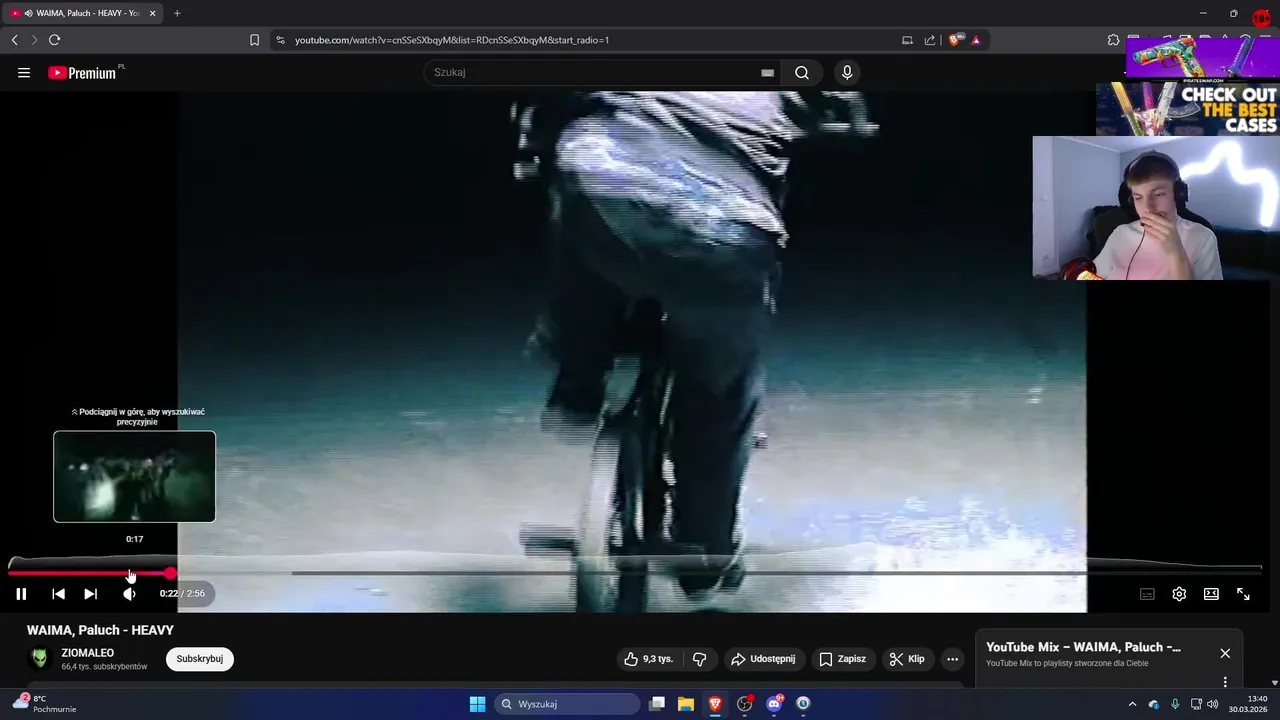1280x720 pixels.
Task: Open the on-screen keyboard in search box
Action: (767, 72)
